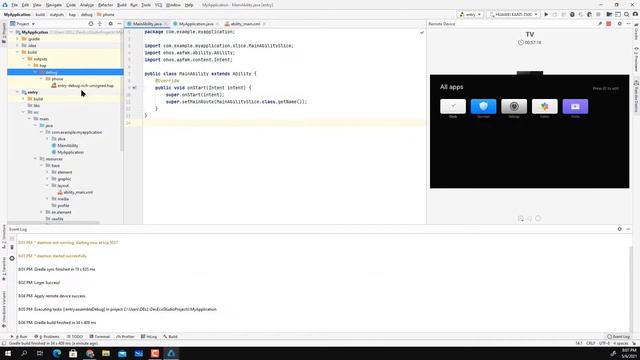Open the Search Everywhere magnifier icon

[x=627, y=14]
